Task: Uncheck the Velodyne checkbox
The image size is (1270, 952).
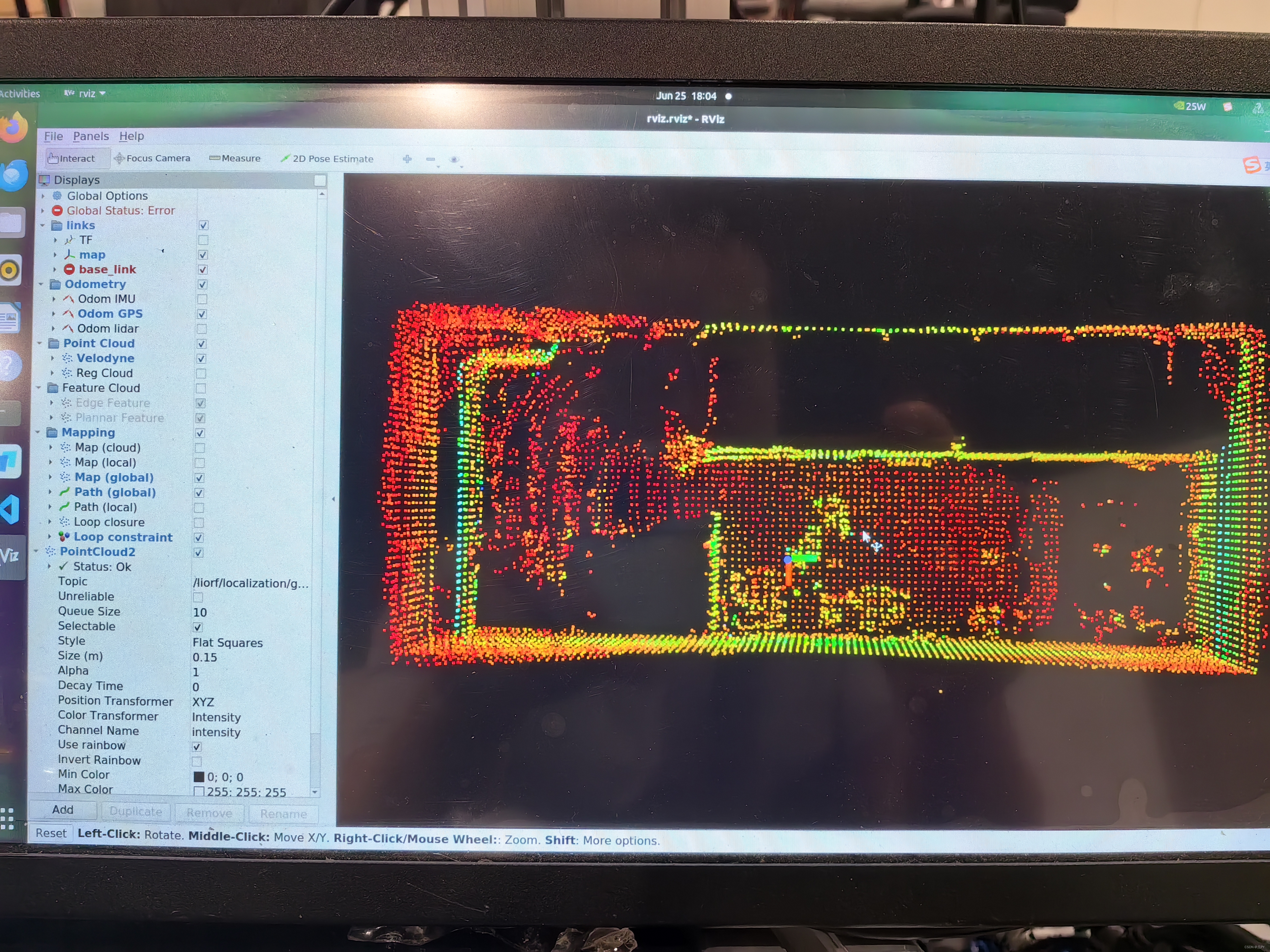Action: (x=202, y=359)
